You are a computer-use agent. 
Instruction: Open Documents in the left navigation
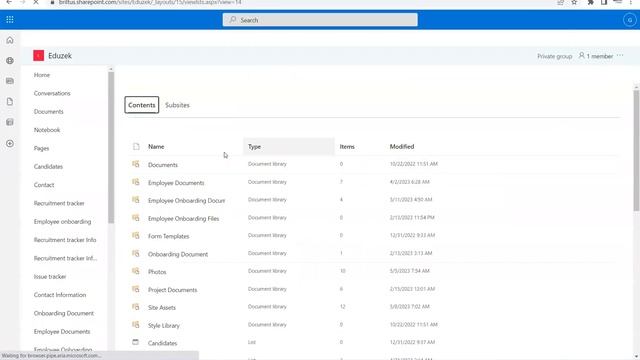pyautogui.click(x=49, y=111)
